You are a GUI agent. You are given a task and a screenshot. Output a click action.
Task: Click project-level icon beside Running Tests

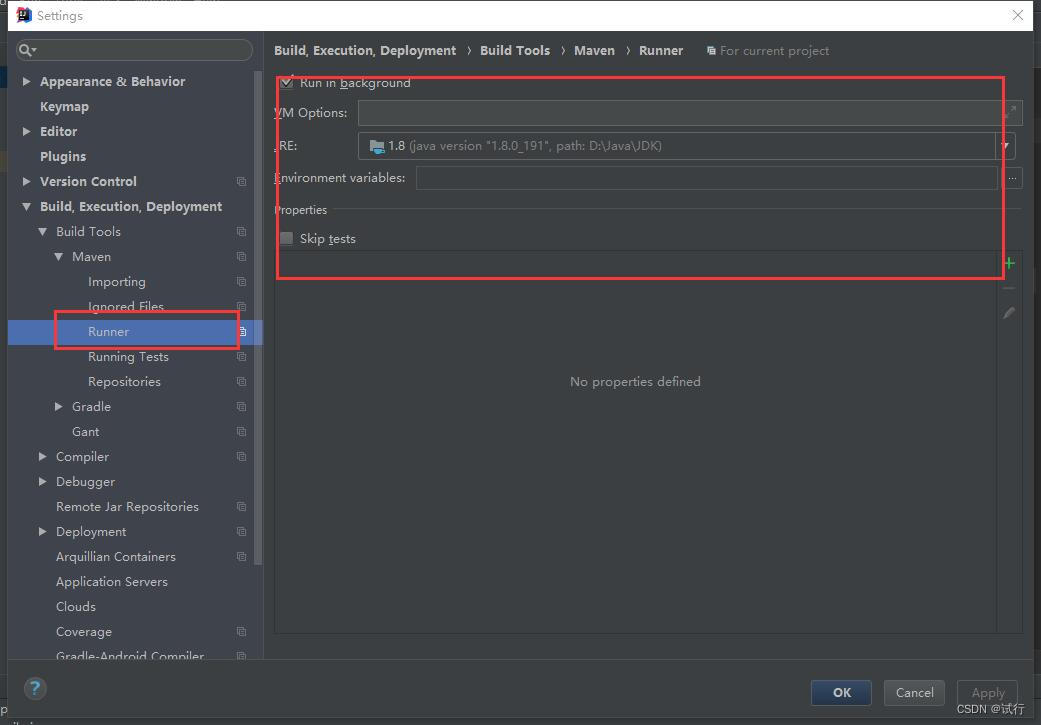pyautogui.click(x=242, y=357)
